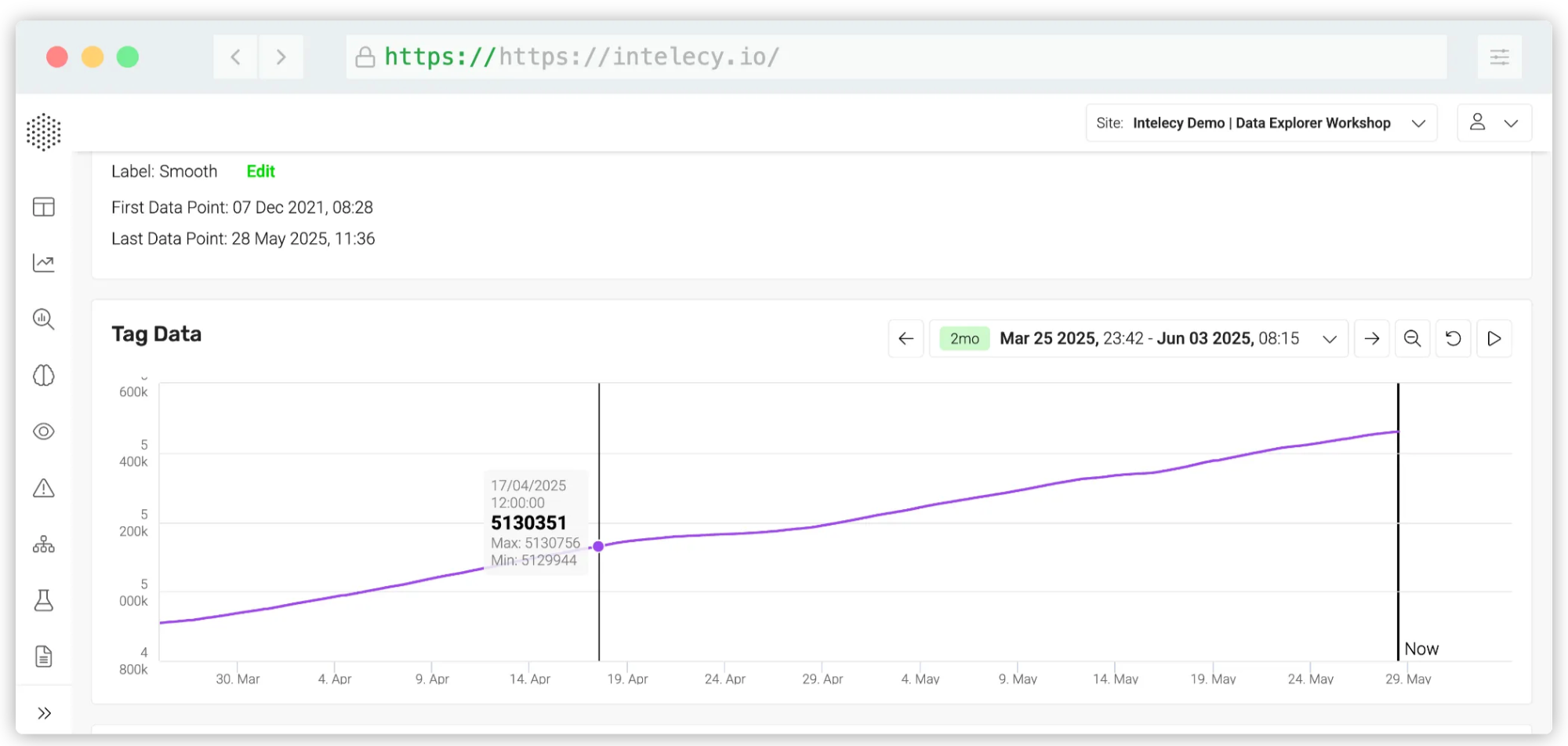Click the Intelecy dotted logo icon
This screenshot has height=746, width=1568.
(x=43, y=132)
